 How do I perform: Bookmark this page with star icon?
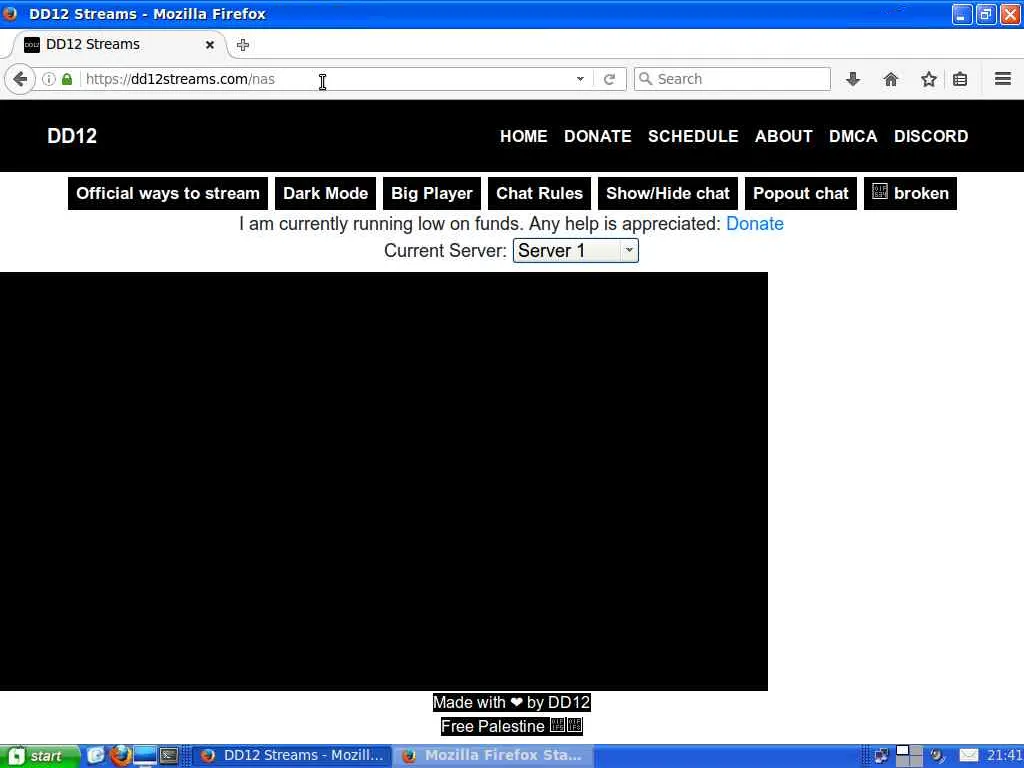click(928, 79)
